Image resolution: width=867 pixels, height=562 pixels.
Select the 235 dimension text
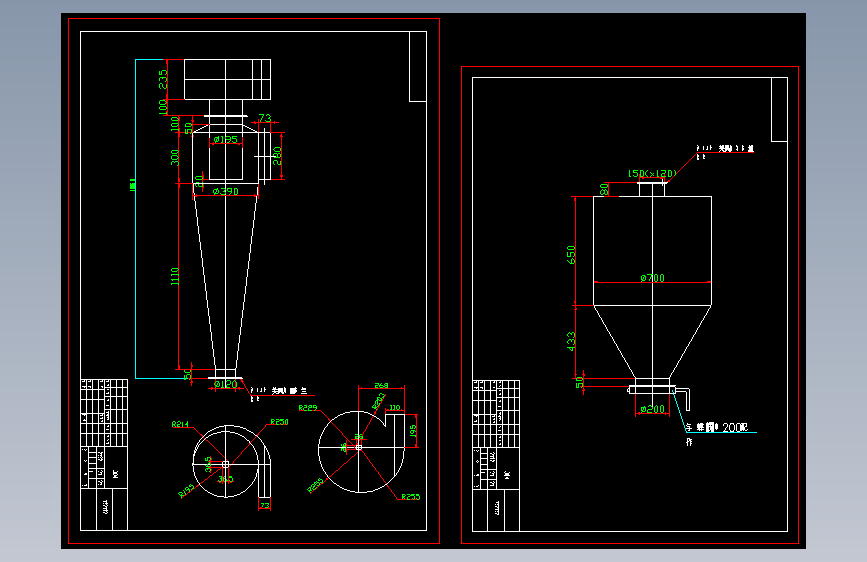(x=163, y=79)
